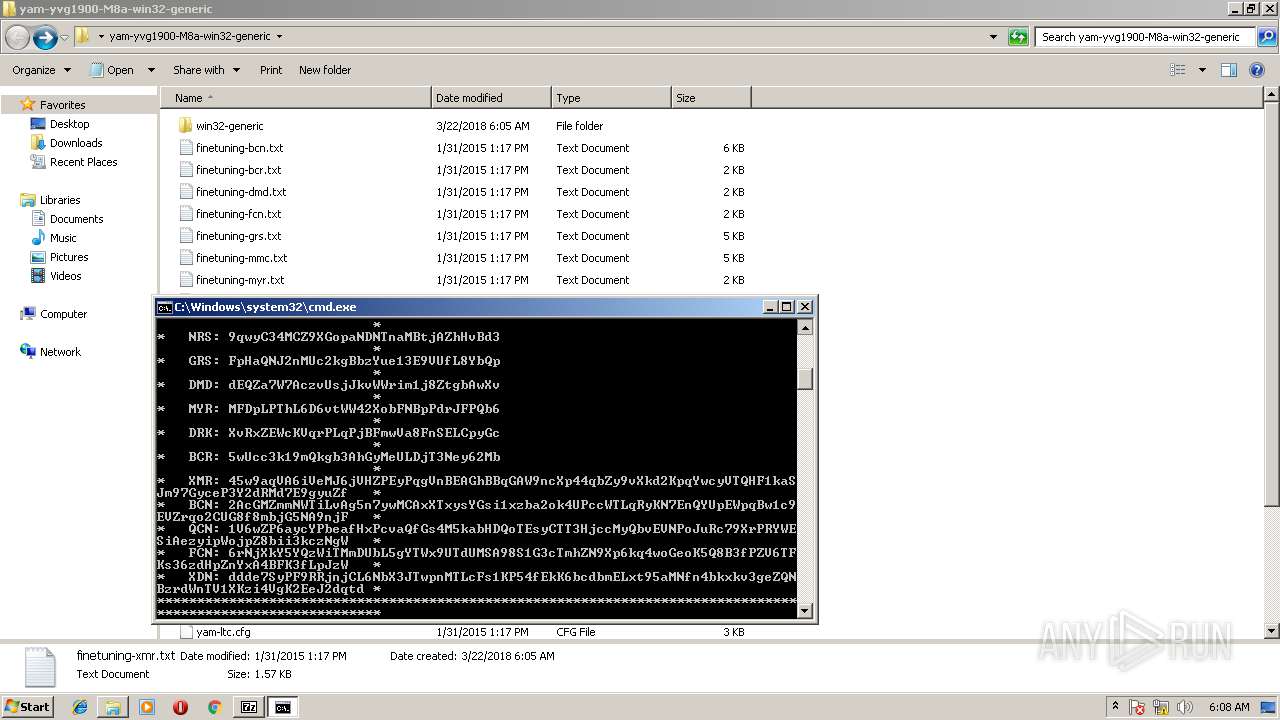Click the cmd.exe taskbar icon
Image resolution: width=1280 pixels, height=720 pixels.
283,707
